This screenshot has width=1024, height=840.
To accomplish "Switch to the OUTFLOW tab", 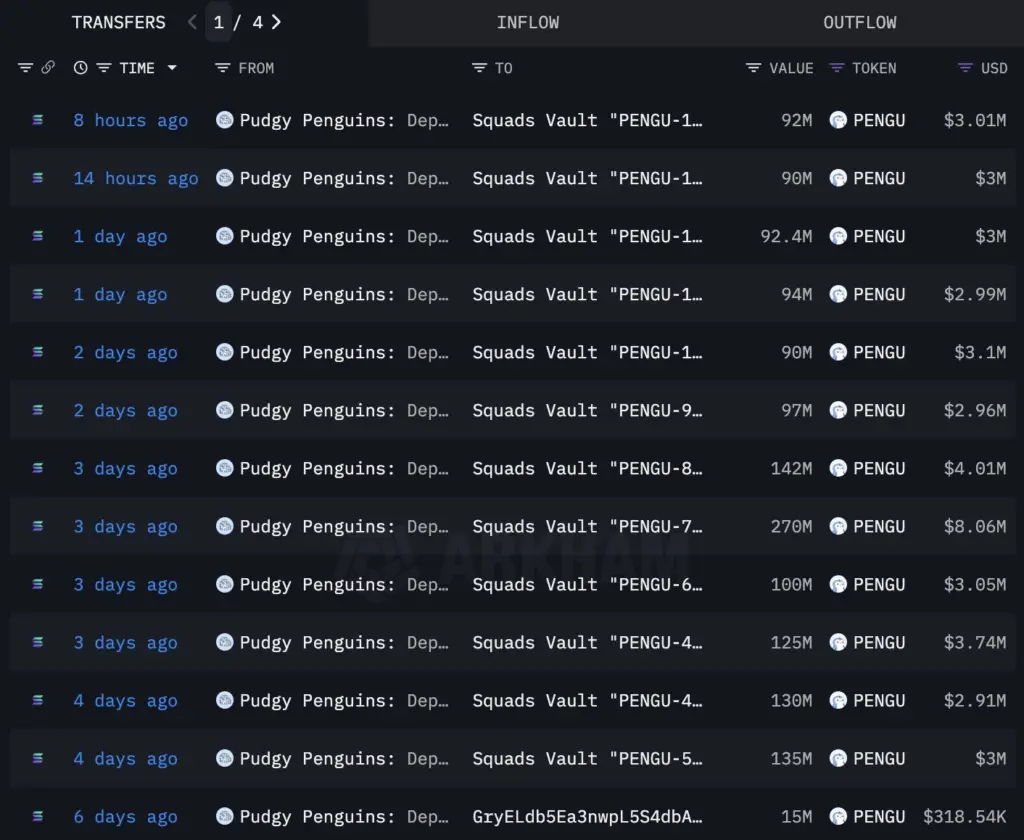I will click(860, 22).
